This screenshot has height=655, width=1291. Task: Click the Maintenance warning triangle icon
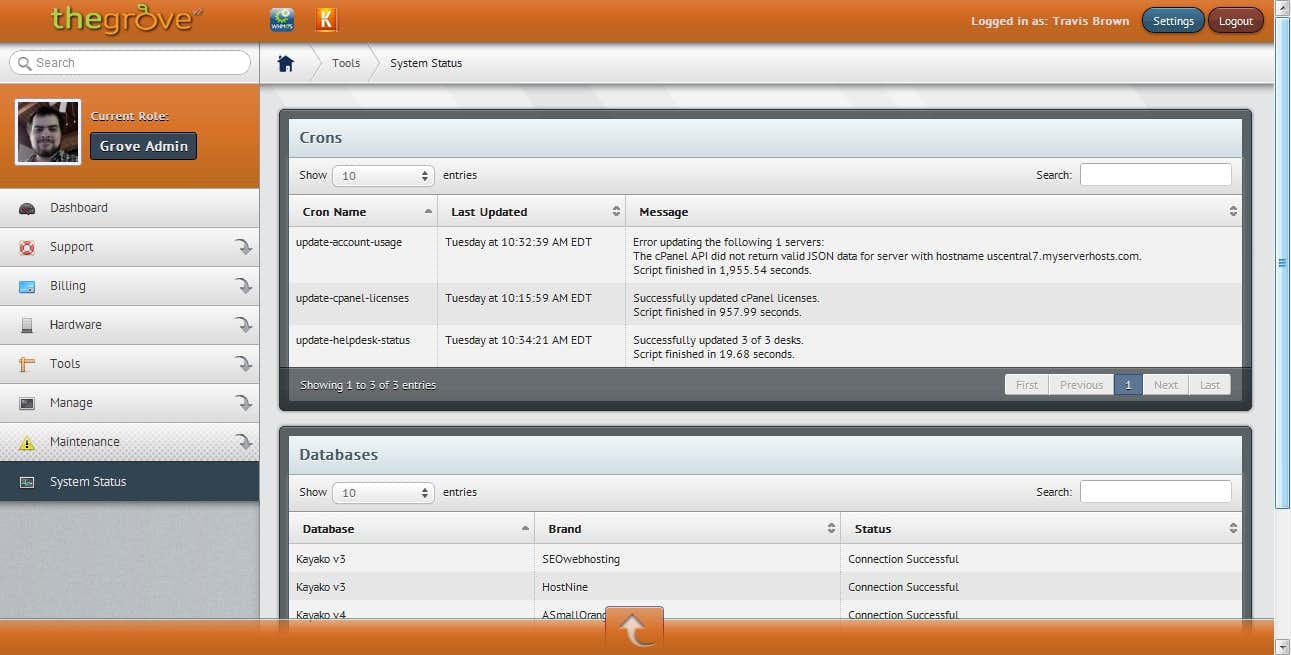point(27,443)
